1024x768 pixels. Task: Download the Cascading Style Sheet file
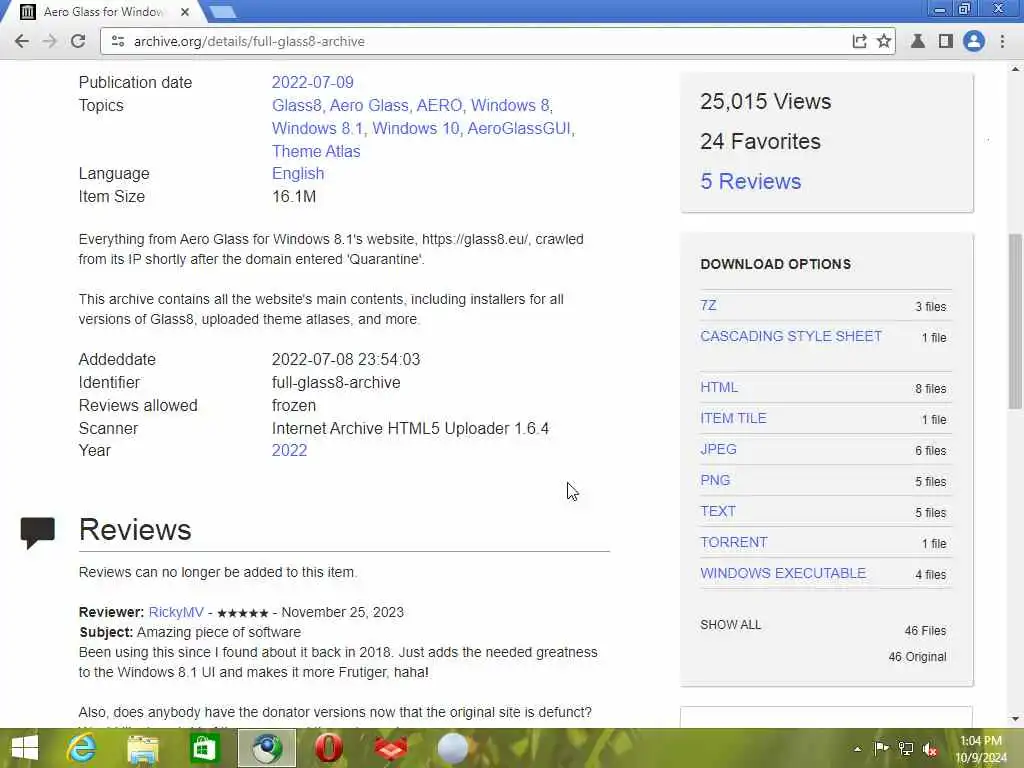(791, 336)
